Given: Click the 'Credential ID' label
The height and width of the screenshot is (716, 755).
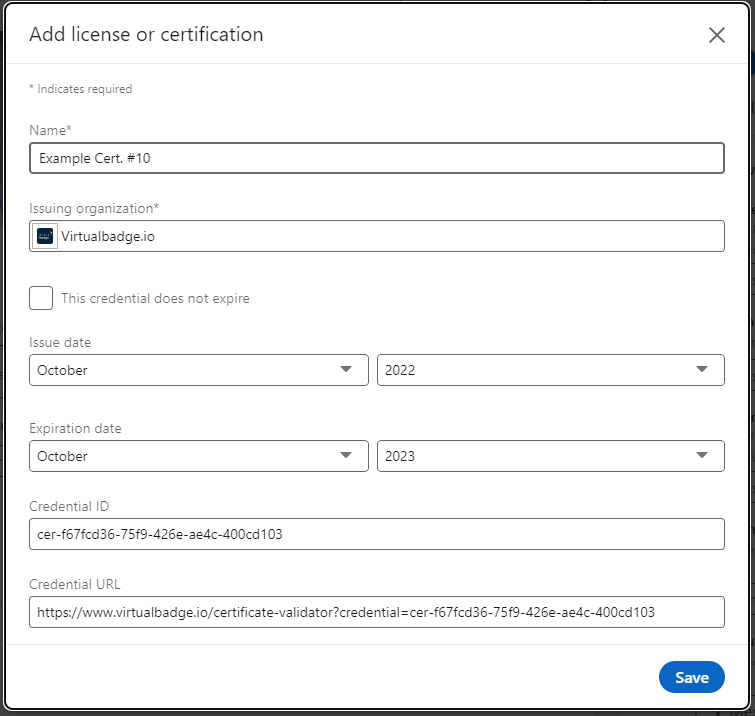Looking at the screenshot, I should click(69, 507).
